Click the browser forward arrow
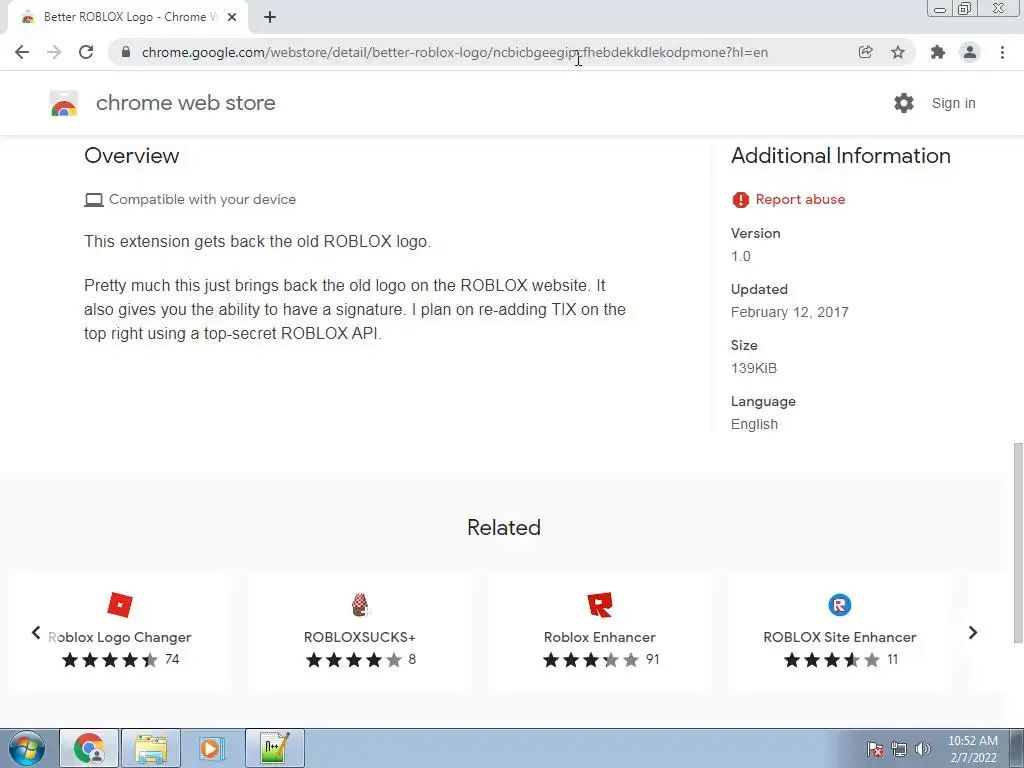 (x=54, y=52)
